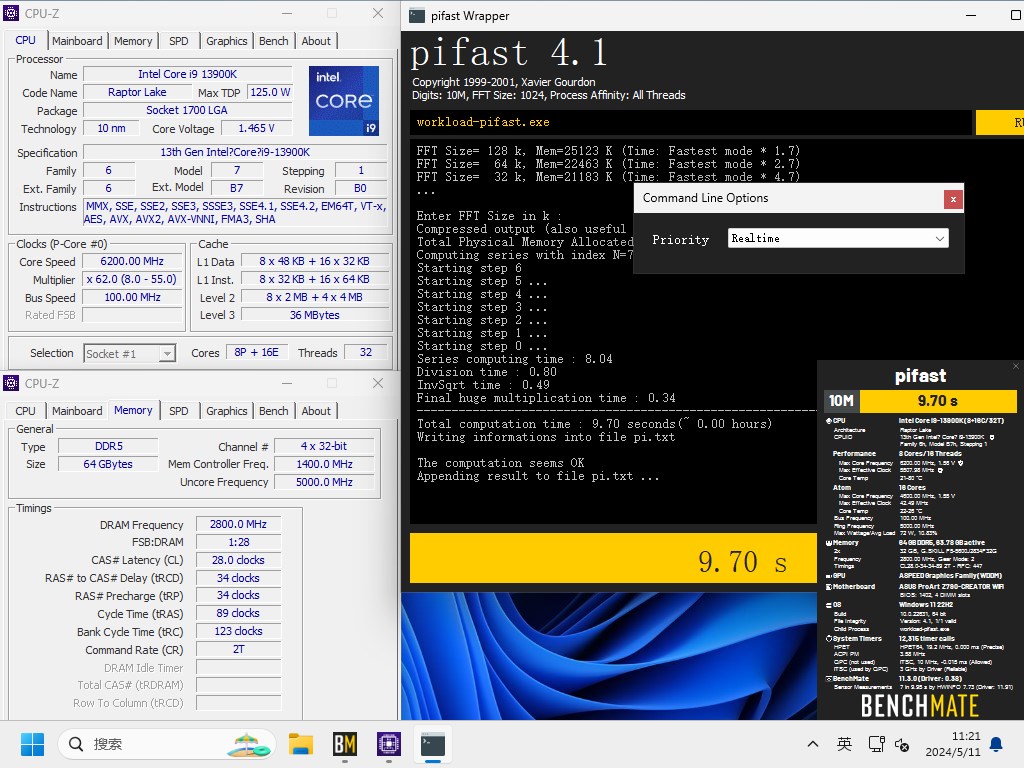
Task: Switch to Memory tab in top CPU-Z window
Action: [133, 40]
